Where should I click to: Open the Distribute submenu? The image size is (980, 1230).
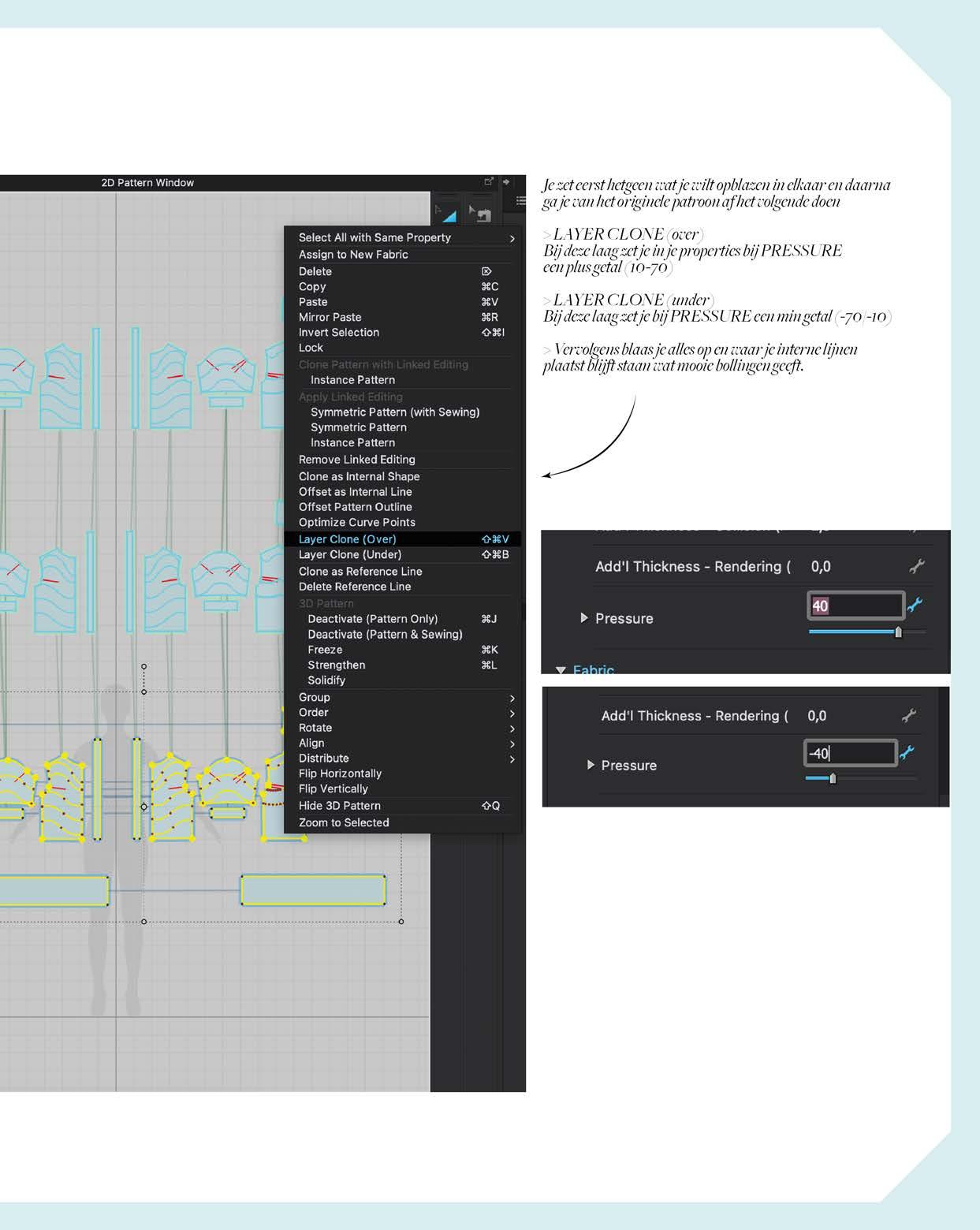pyautogui.click(x=402, y=758)
